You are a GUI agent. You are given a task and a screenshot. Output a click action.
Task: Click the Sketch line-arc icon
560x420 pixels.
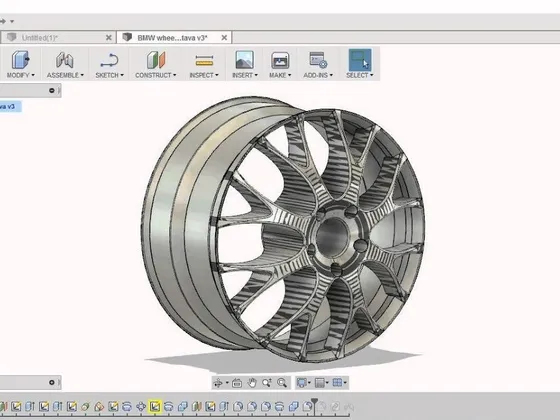(109, 60)
